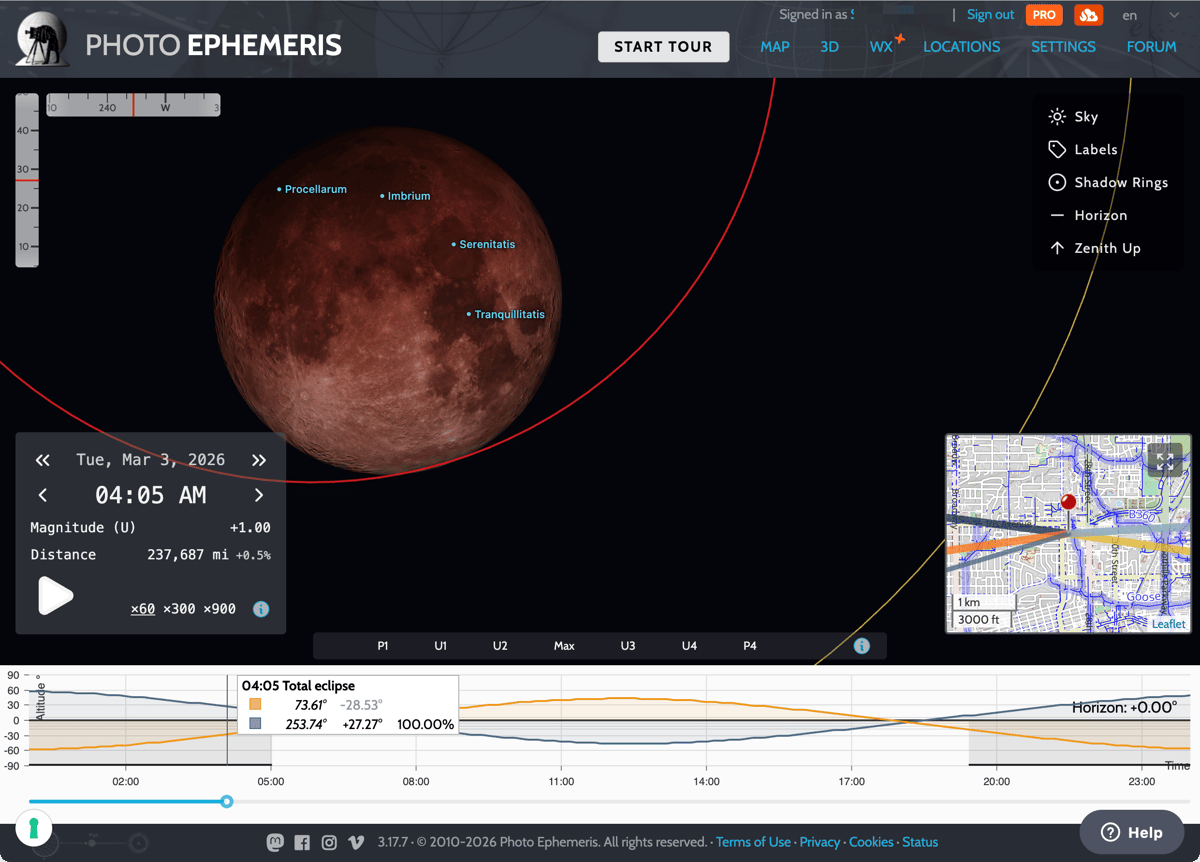The width and height of the screenshot is (1200, 862).
Task: Toggle the Labels overlay
Action: tap(1057, 149)
